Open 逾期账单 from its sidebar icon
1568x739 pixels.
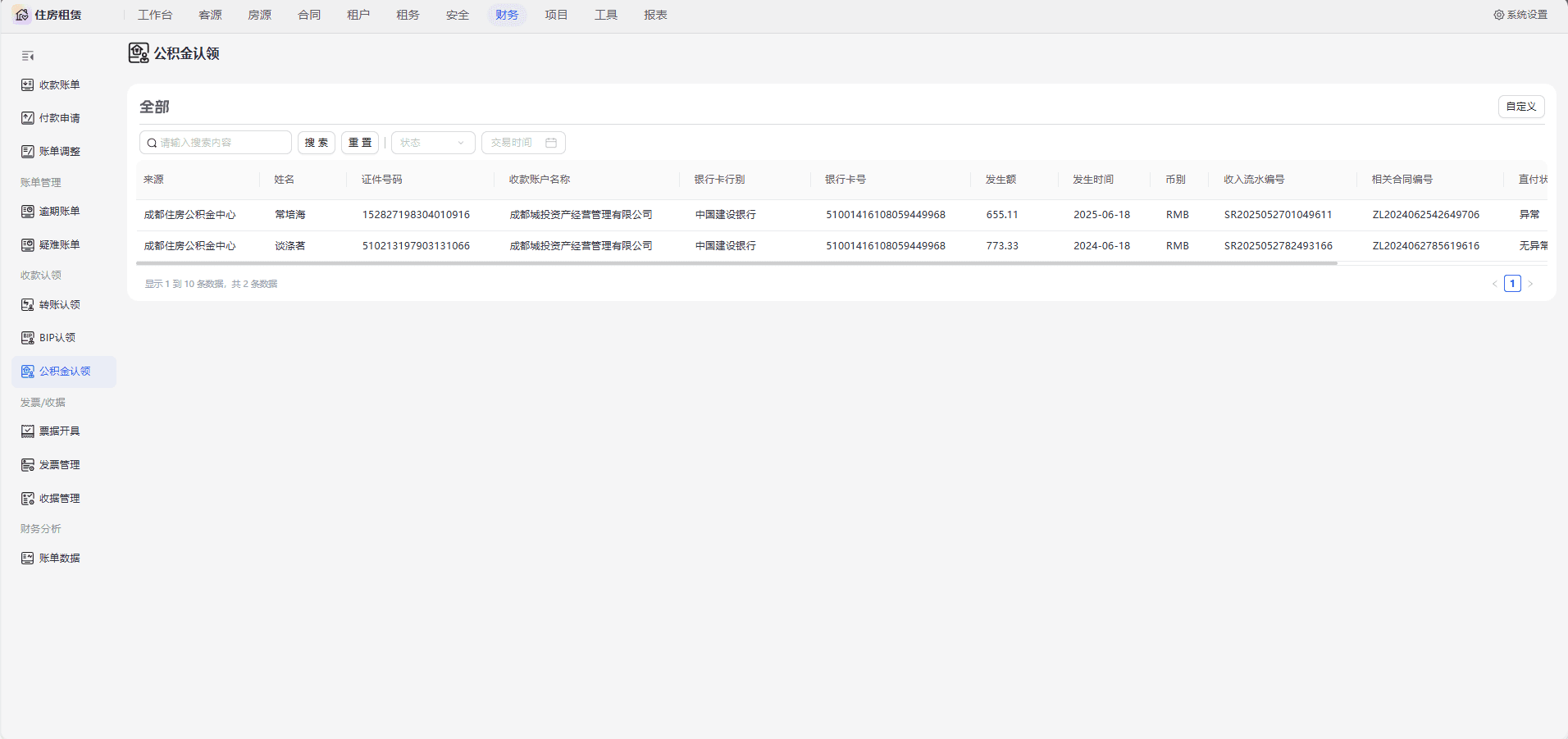tap(28, 212)
